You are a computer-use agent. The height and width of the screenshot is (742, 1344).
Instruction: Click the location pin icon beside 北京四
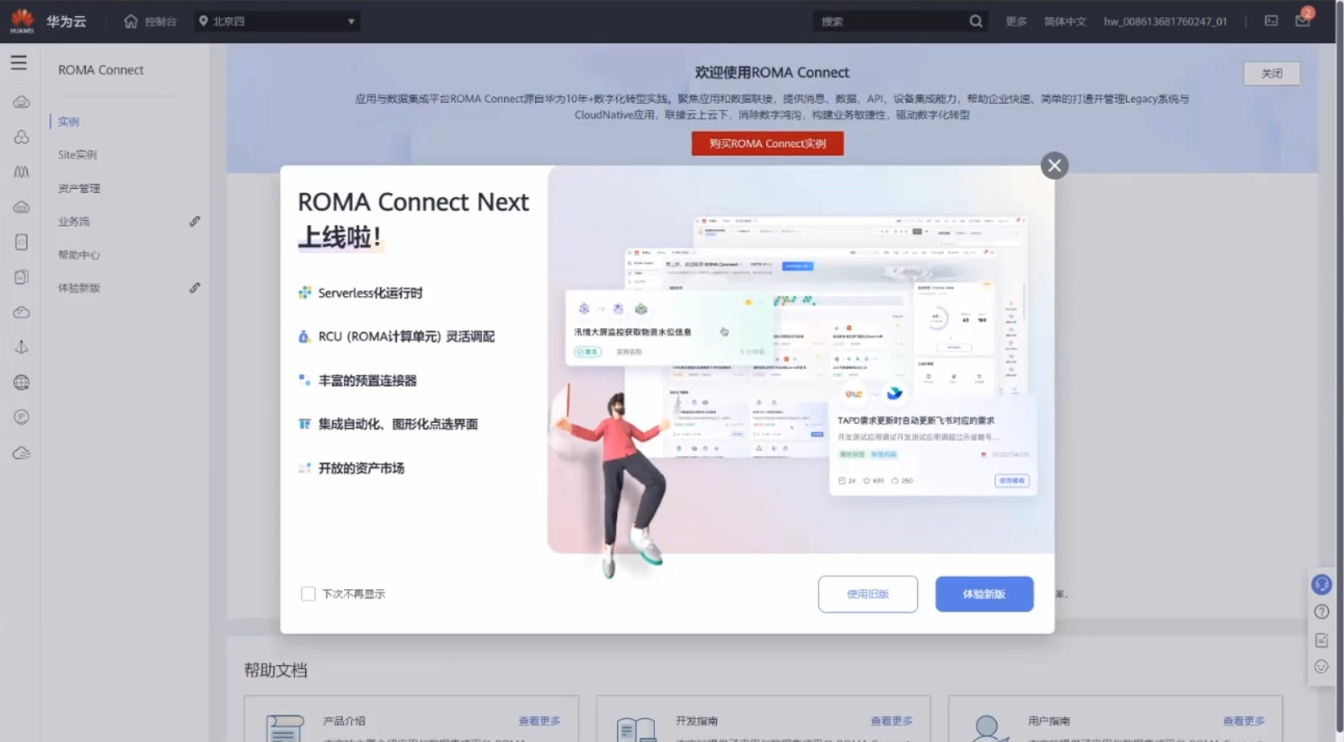point(203,21)
